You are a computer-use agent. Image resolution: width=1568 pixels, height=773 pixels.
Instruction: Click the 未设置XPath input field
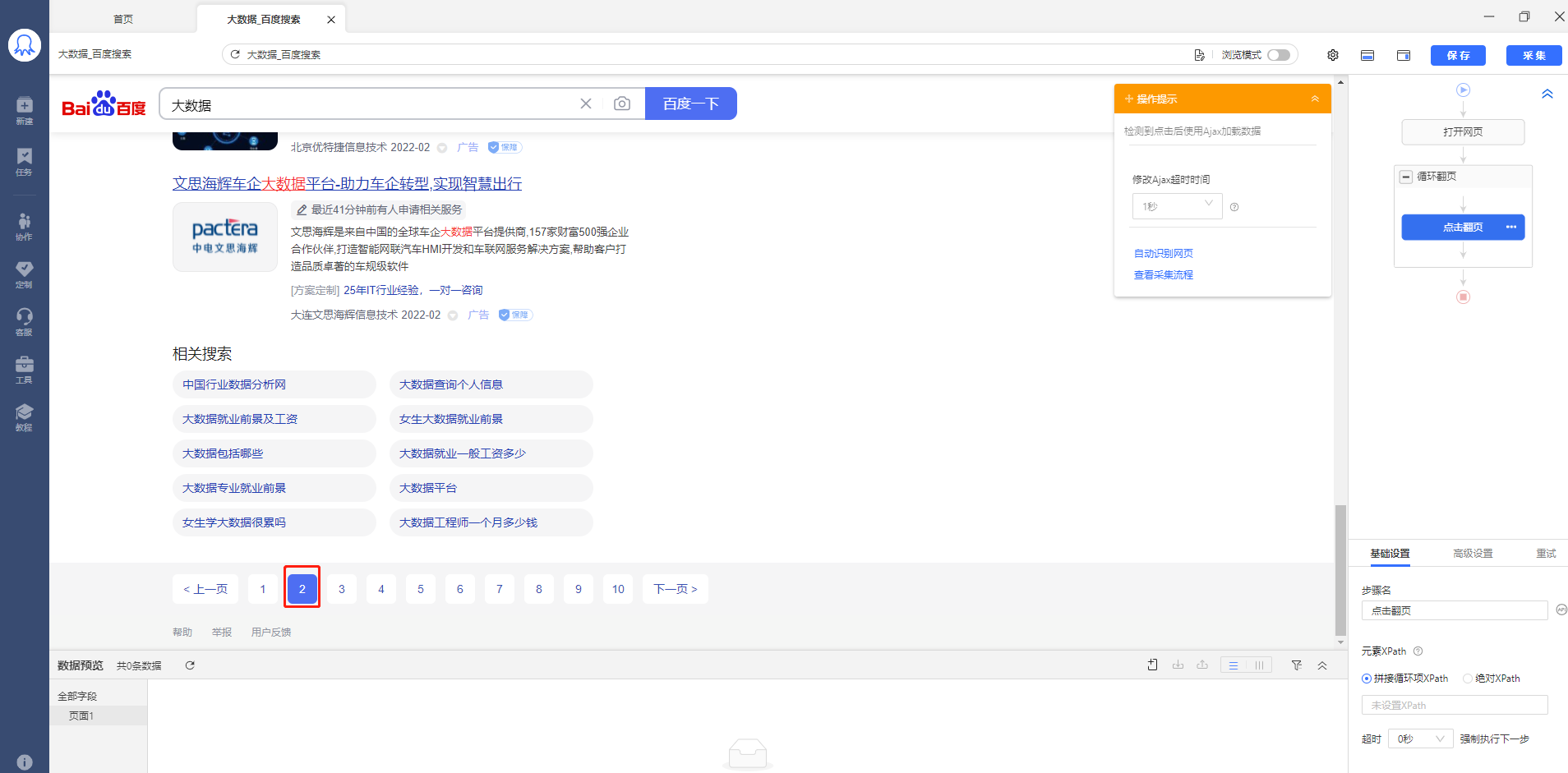tap(1455, 705)
